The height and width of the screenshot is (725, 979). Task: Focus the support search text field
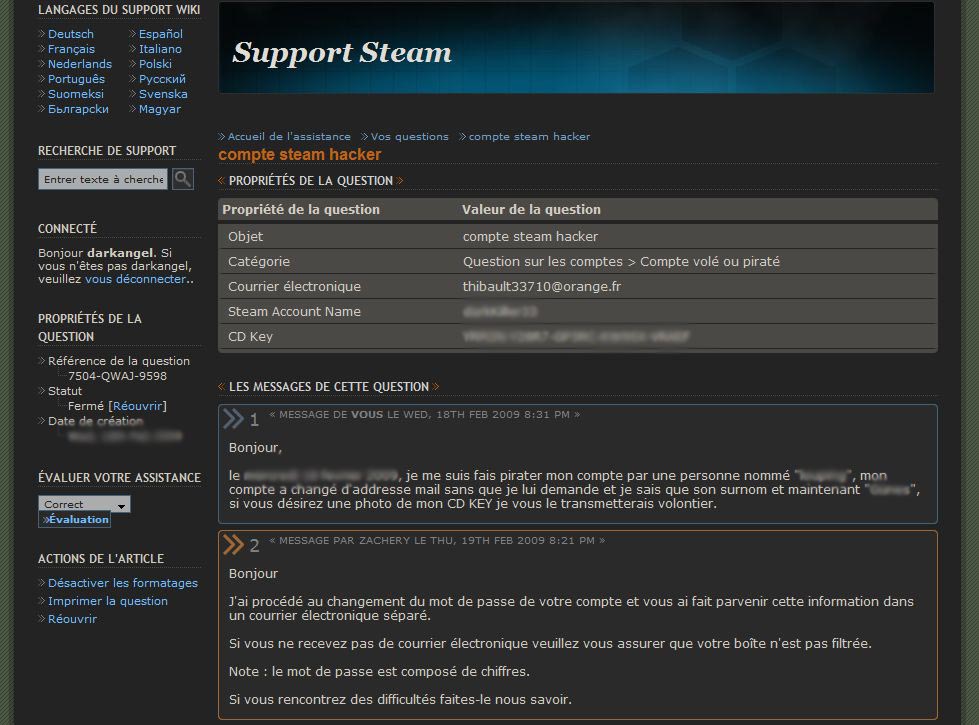103,179
